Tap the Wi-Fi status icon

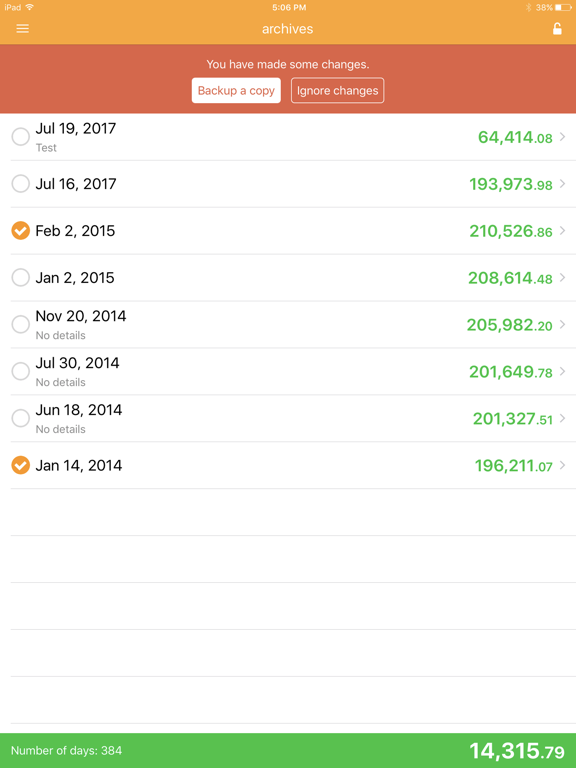(x=30, y=7)
